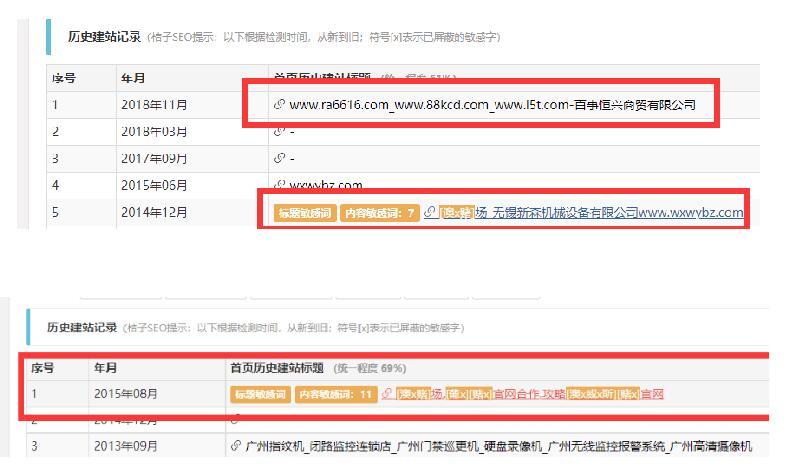809x472 pixels.
Task: Click link icon before 广州指纹机 title
Action: click(236, 446)
